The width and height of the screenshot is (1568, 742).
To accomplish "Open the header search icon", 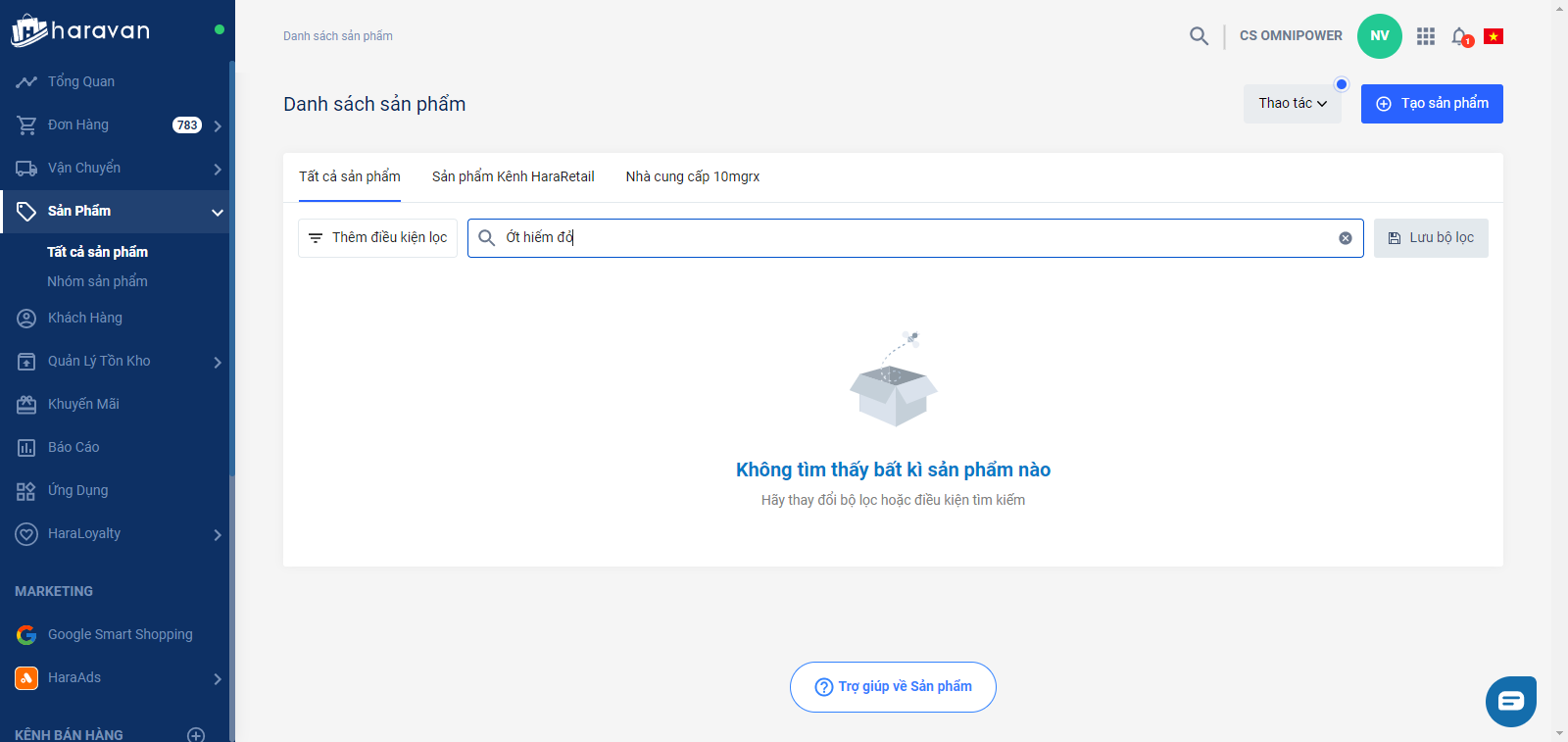I will coord(1199,36).
